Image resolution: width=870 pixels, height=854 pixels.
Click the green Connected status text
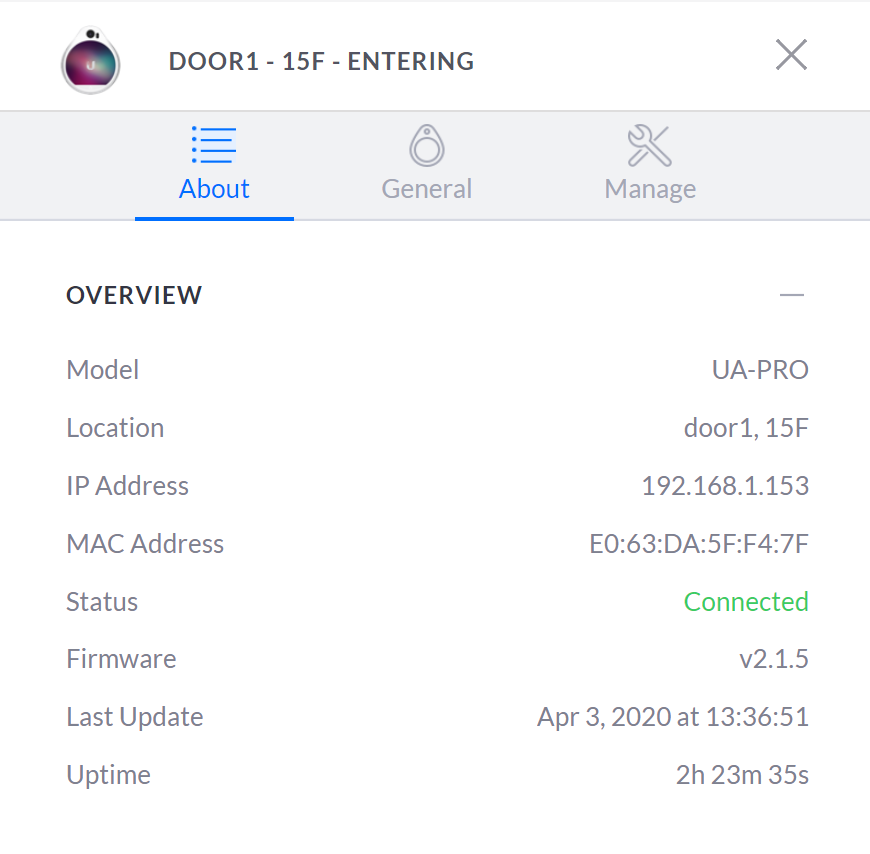[746, 602]
